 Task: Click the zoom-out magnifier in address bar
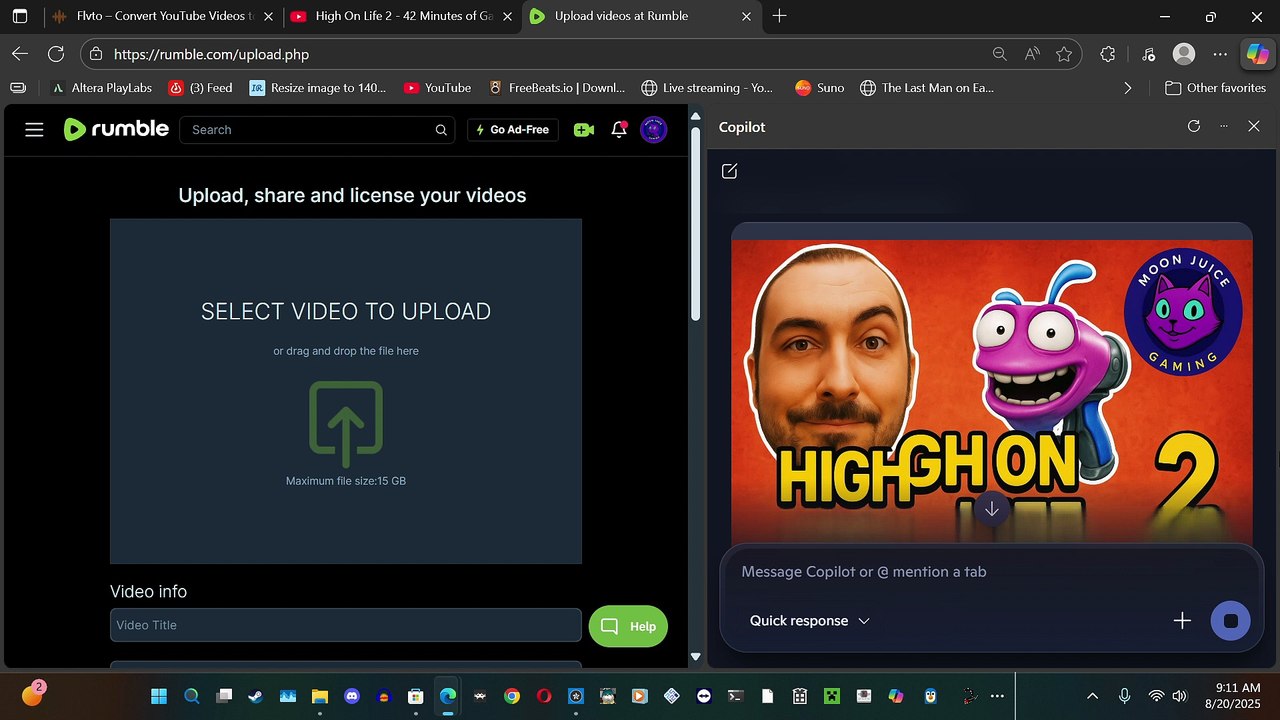(999, 54)
